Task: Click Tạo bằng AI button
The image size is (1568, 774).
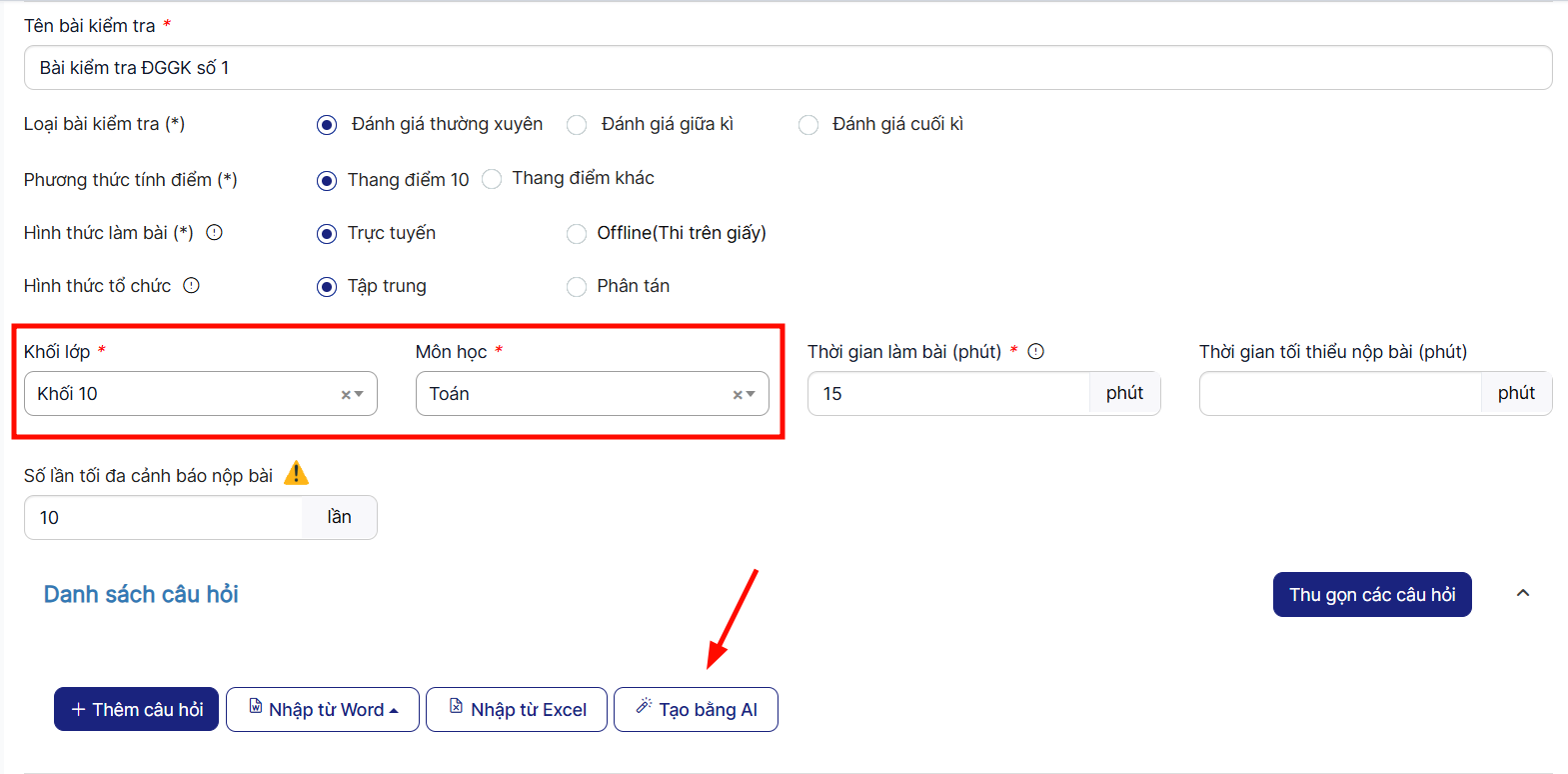Action: pyautogui.click(x=696, y=710)
